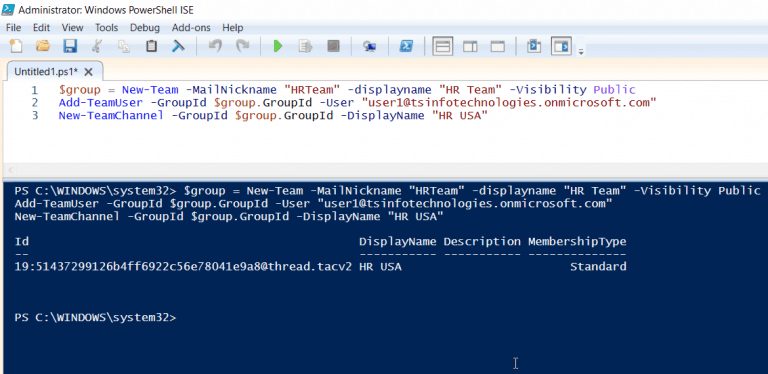Viewport: 768px width, 374px height.
Task: Close the Untitled1.ps1 tab
Action: pyautogui.click(x=88, y=72)
